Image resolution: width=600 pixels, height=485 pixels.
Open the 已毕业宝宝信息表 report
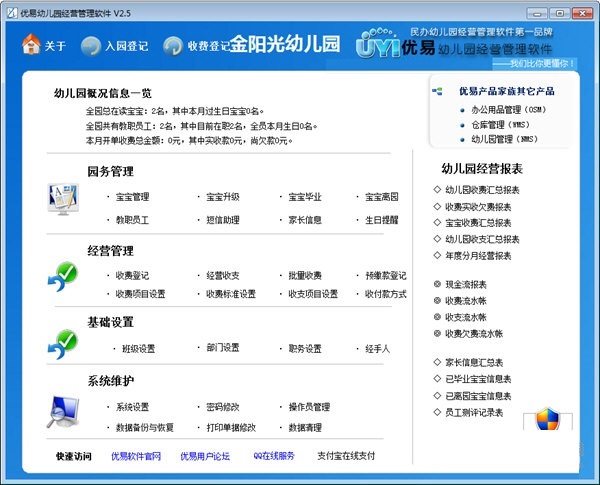(478, 379)
